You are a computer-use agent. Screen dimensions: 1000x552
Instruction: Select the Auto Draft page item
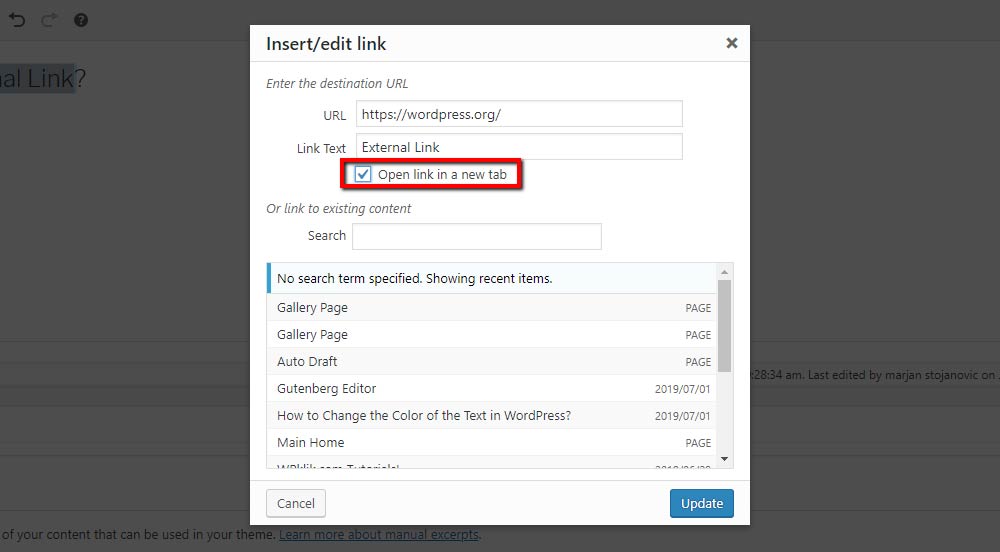(x=492, y=361)
